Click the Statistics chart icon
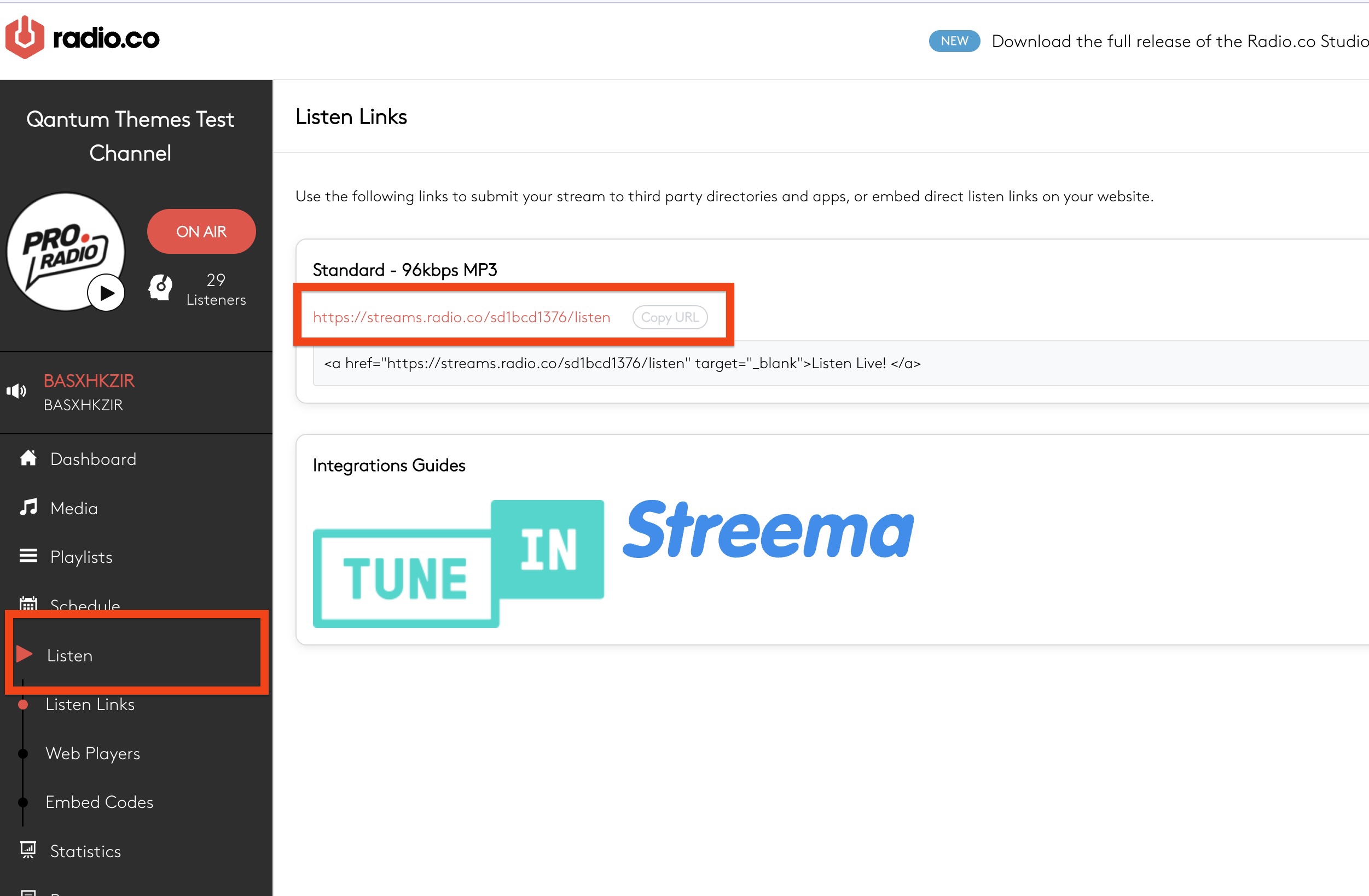This screenshot has height=896, width=1369. click(x=28, y=850)
